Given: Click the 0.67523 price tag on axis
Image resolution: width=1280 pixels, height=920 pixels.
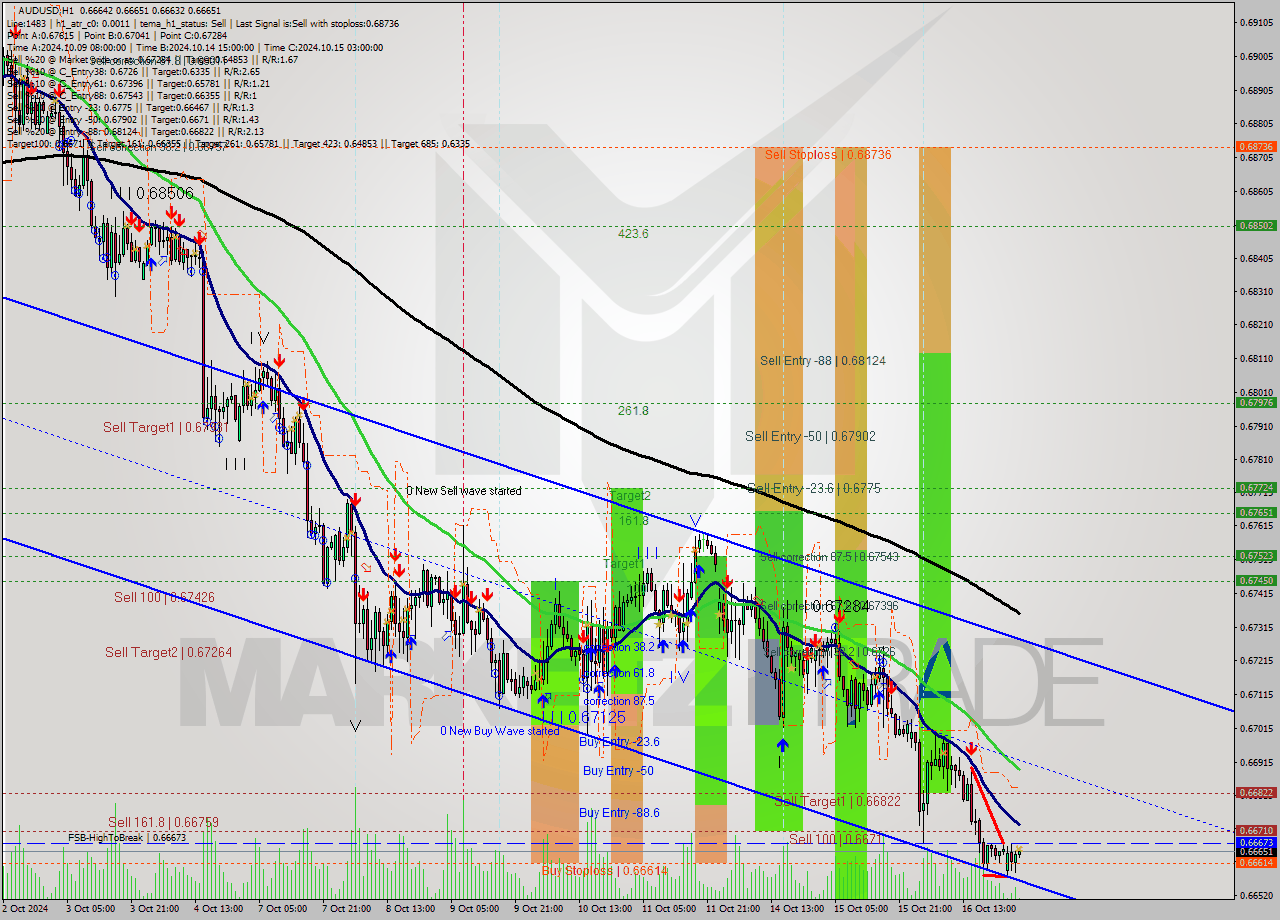Looking at the screenshot, I should pos(1256,556).
